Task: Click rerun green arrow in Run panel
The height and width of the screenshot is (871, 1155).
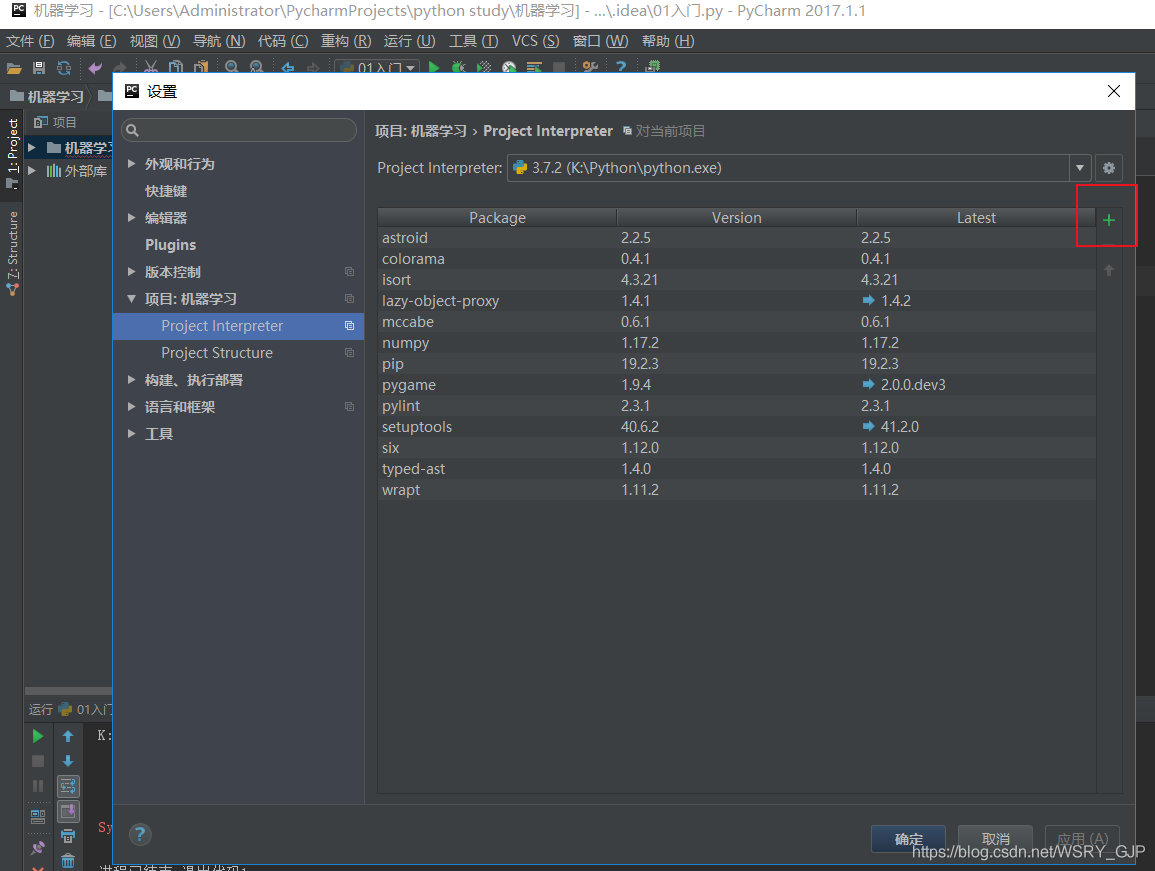Action: pos(38,736)
